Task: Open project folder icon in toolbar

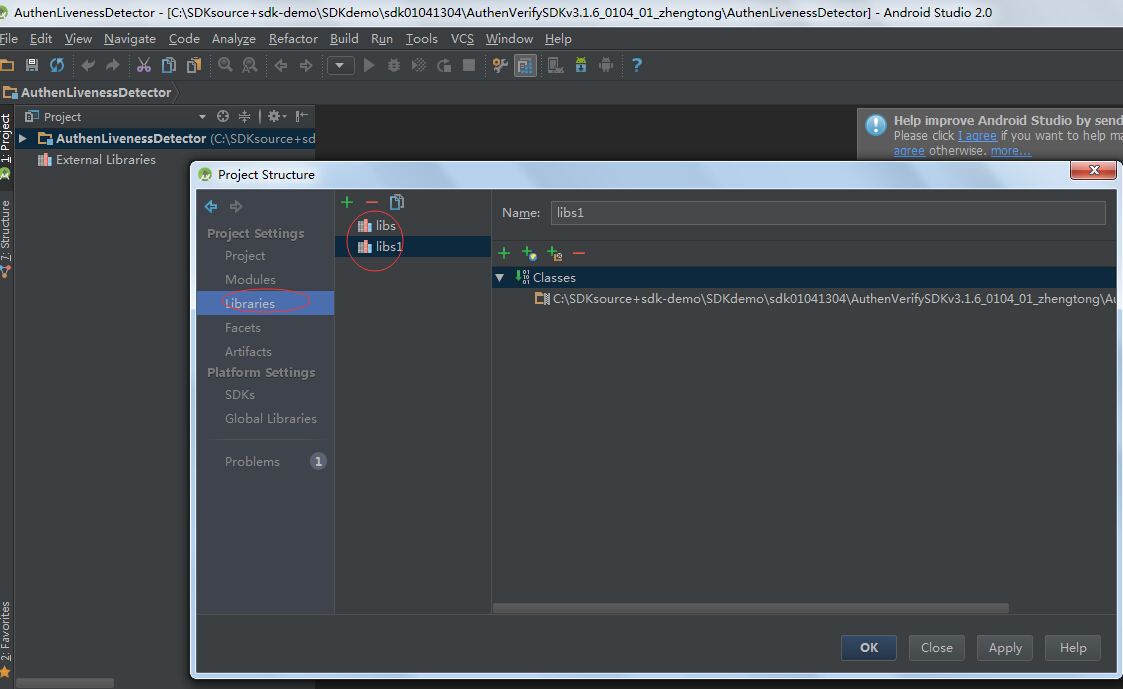Action: point(7,65)
